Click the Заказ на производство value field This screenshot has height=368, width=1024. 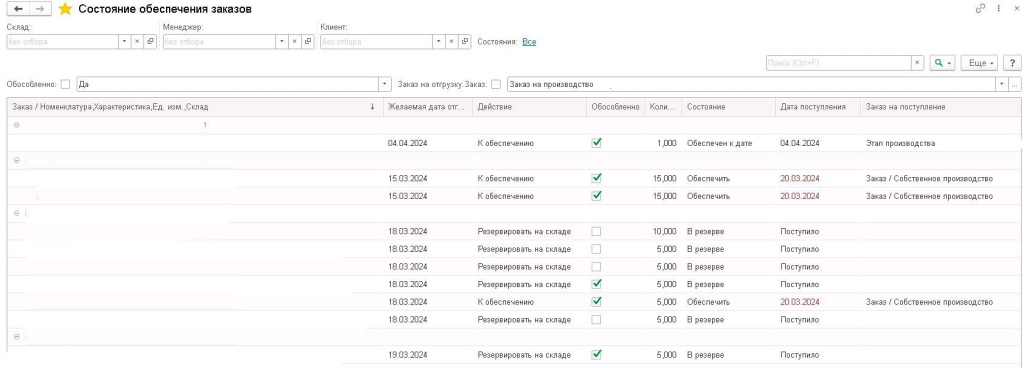tap(751, 85)
